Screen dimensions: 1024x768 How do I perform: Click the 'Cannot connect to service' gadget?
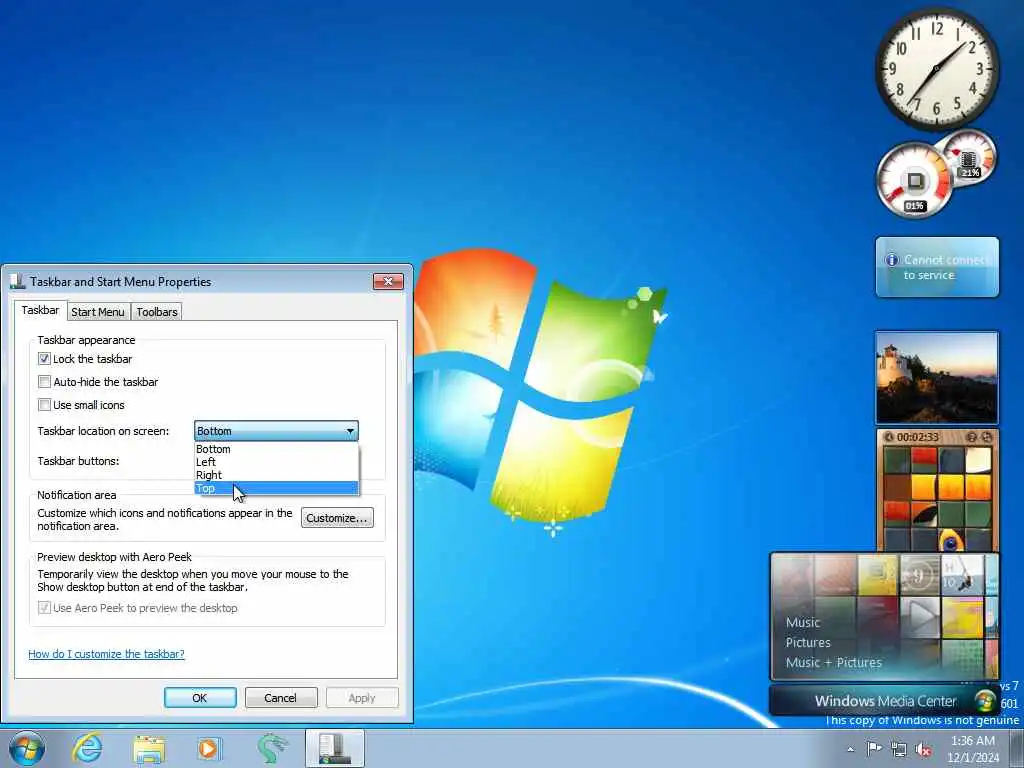pos(937,267)
